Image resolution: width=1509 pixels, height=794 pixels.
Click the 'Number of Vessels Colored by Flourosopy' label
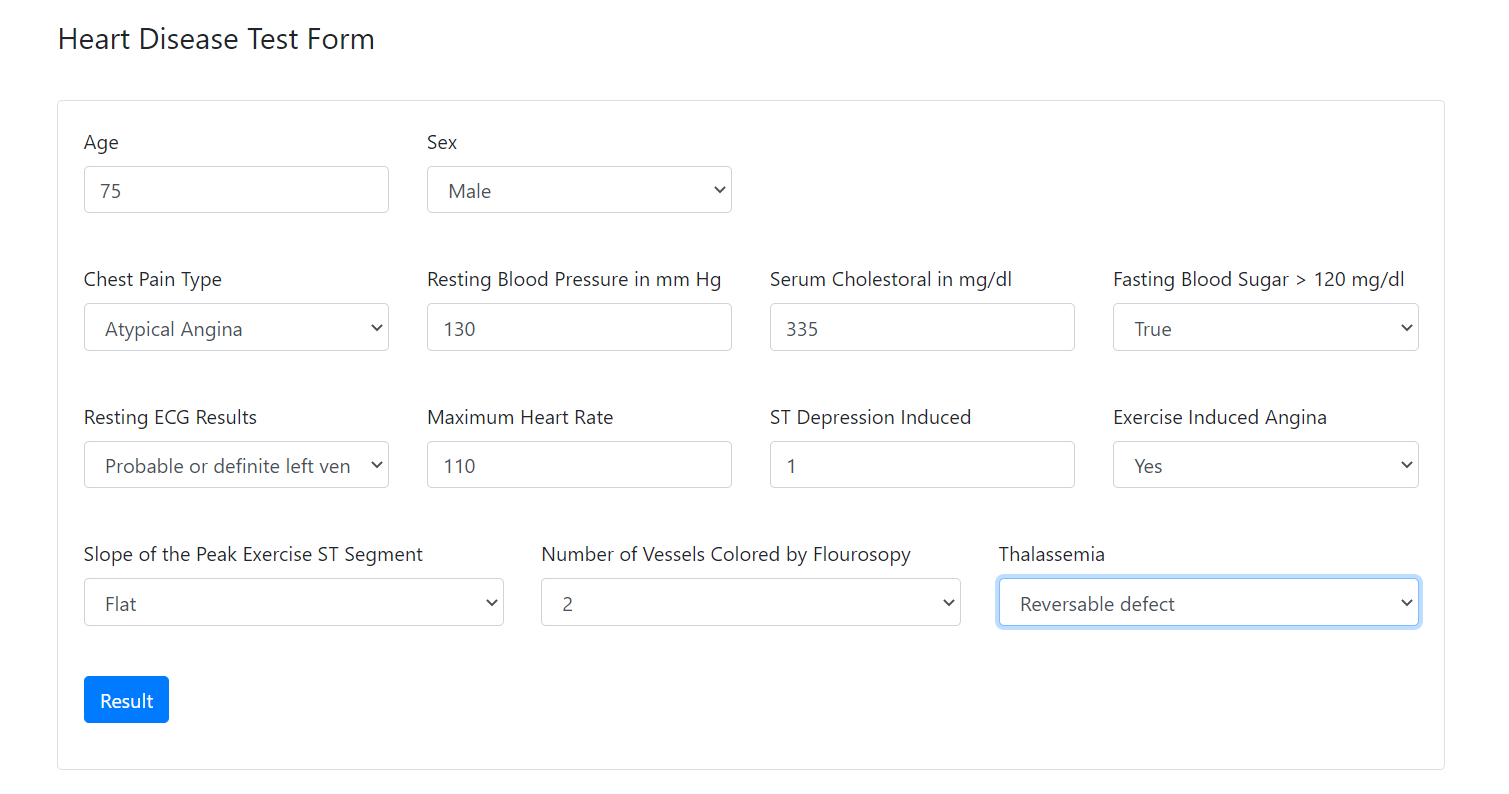pyautogui.click(x=726, y=554)
